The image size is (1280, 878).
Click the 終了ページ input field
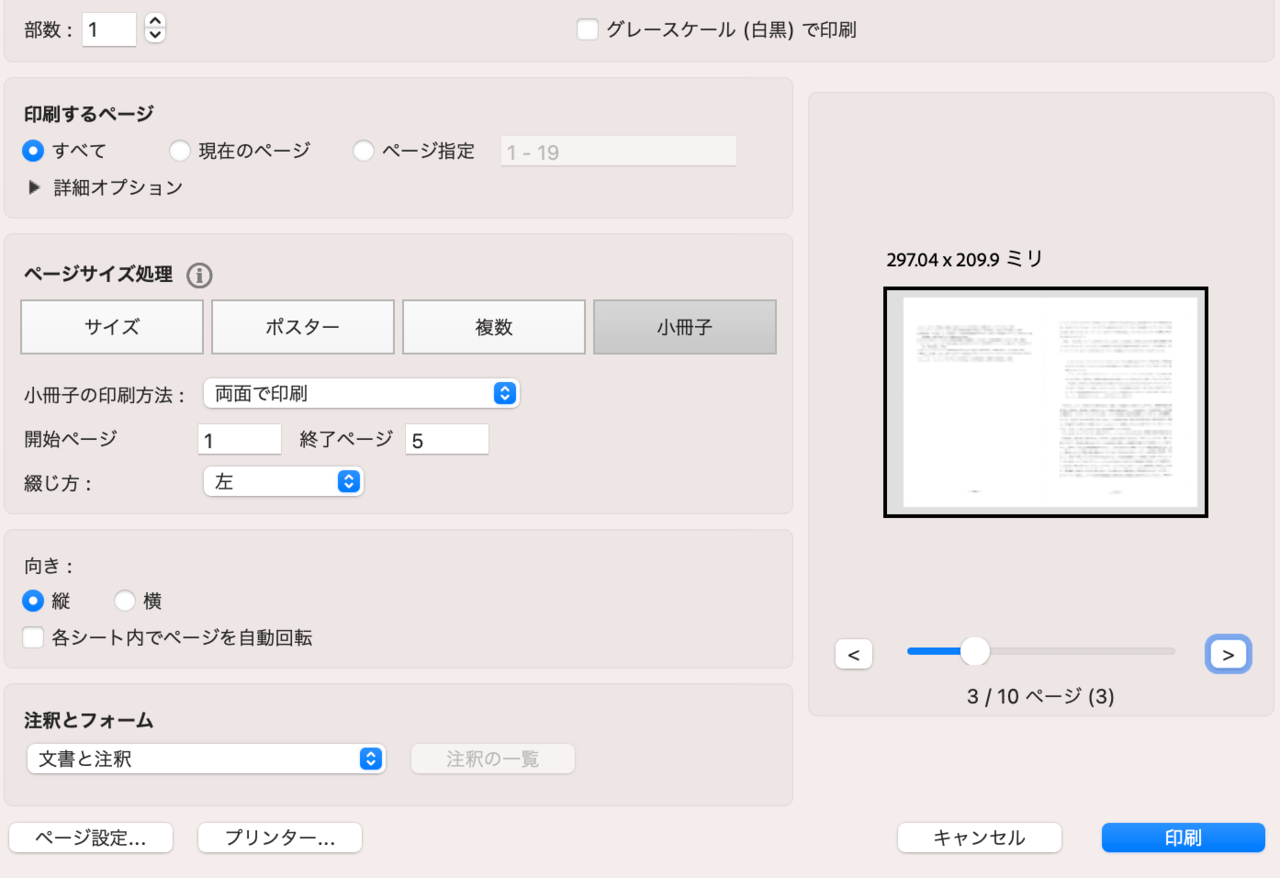[447, 440]
